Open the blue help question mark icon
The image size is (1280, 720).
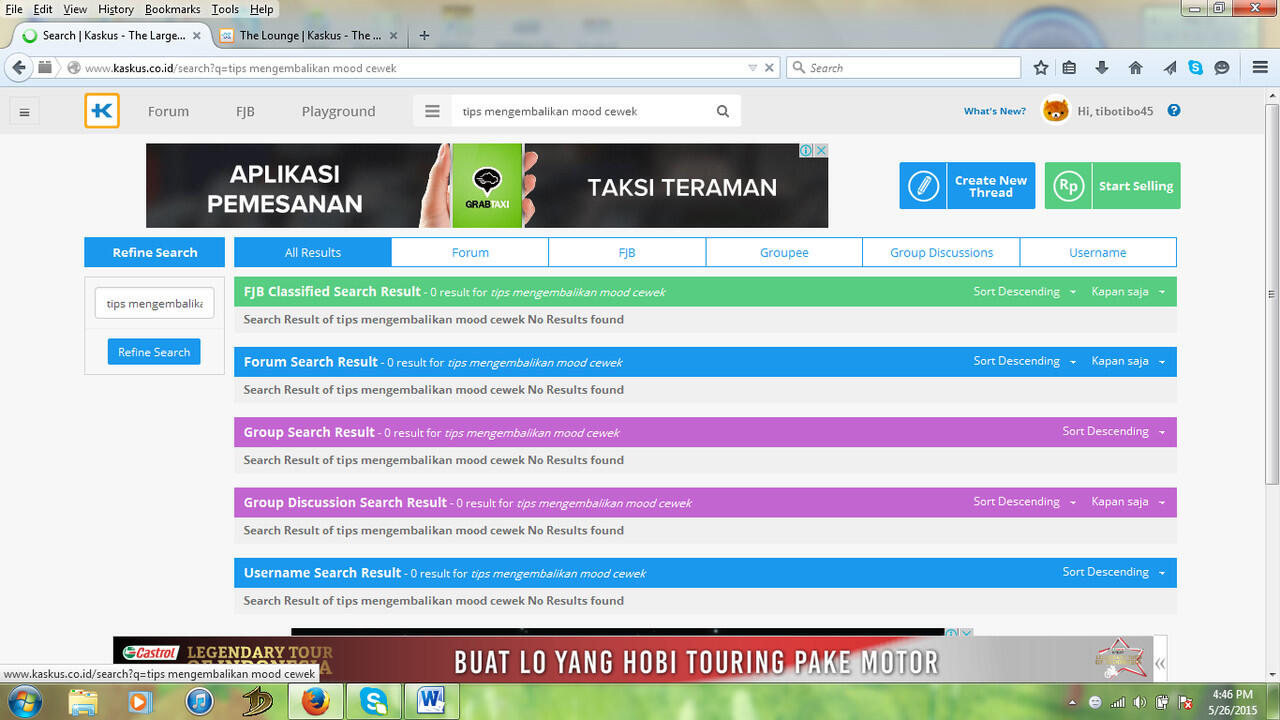pos(1174,110)
